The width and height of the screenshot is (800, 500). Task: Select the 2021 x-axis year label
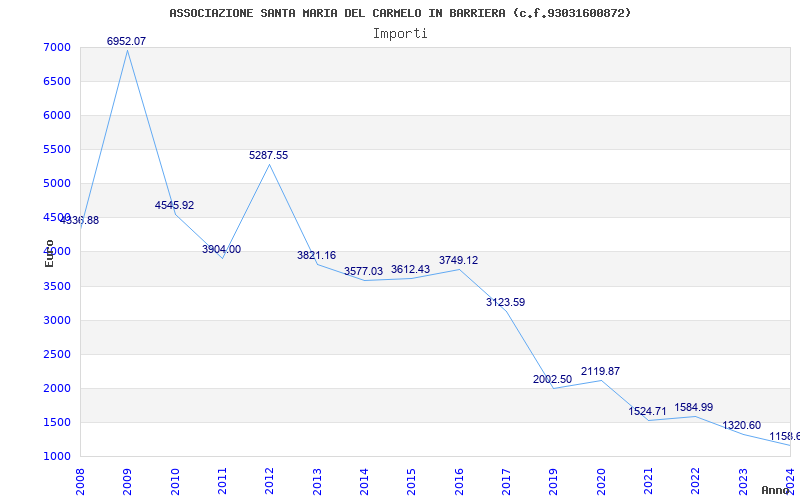(x=648, y=482)
